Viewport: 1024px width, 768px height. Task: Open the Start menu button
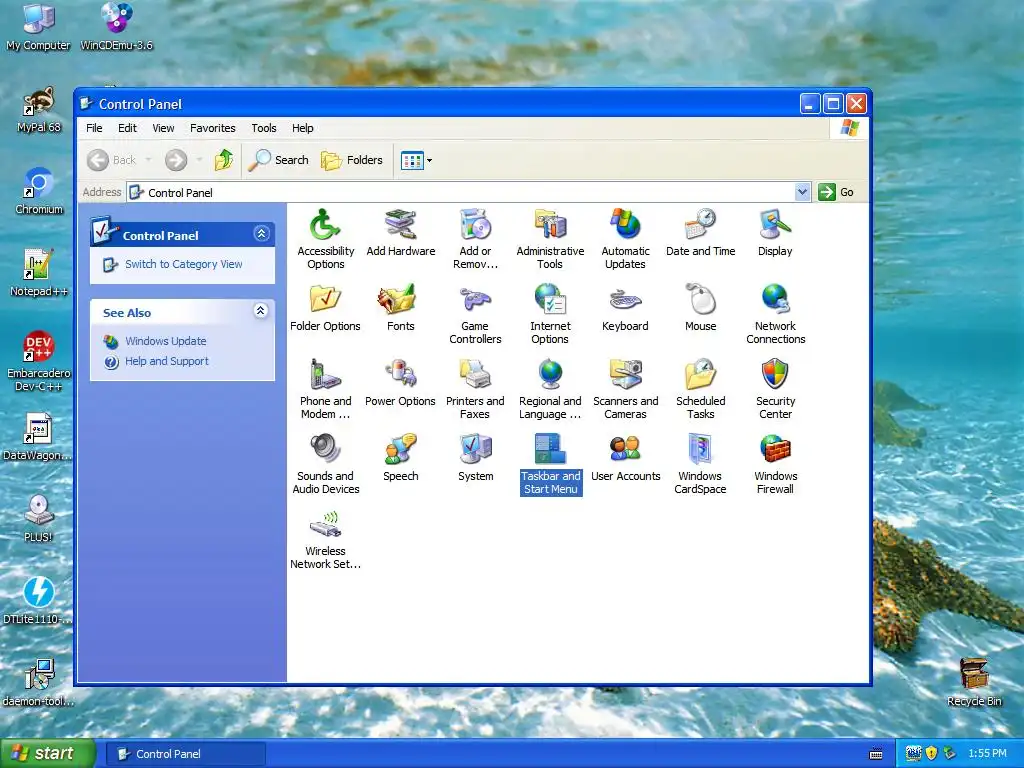[x=48, y=754]
